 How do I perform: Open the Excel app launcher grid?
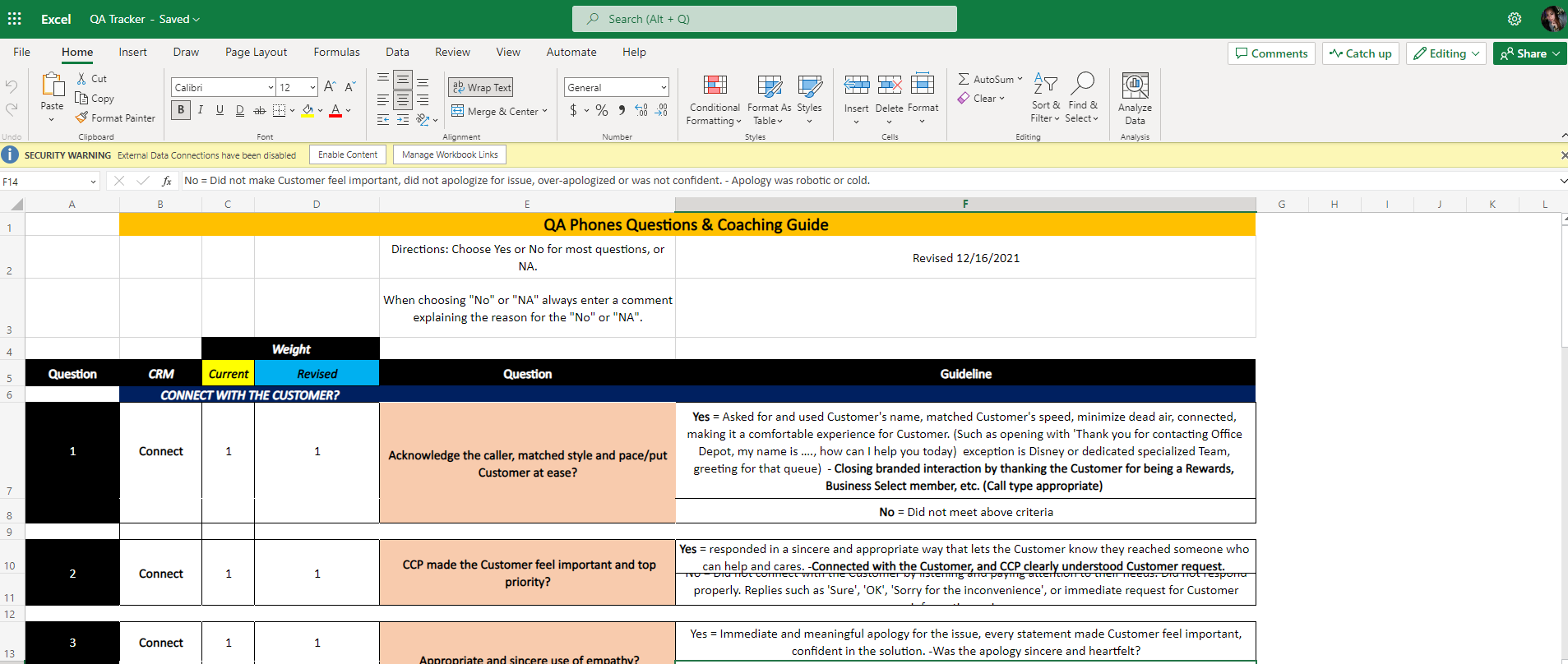point(15,19)
